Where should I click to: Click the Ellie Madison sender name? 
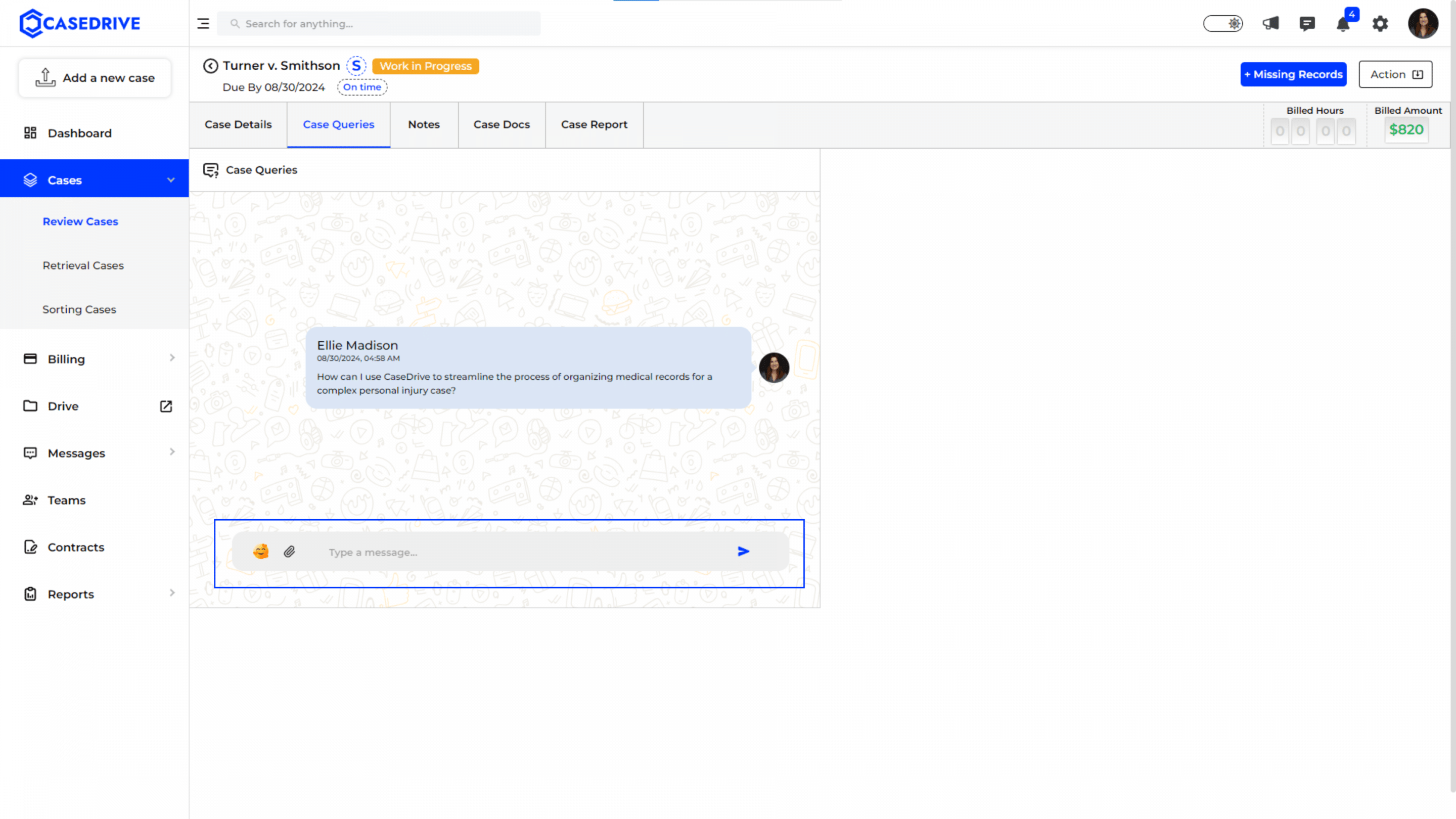click(x=357, y=345)
